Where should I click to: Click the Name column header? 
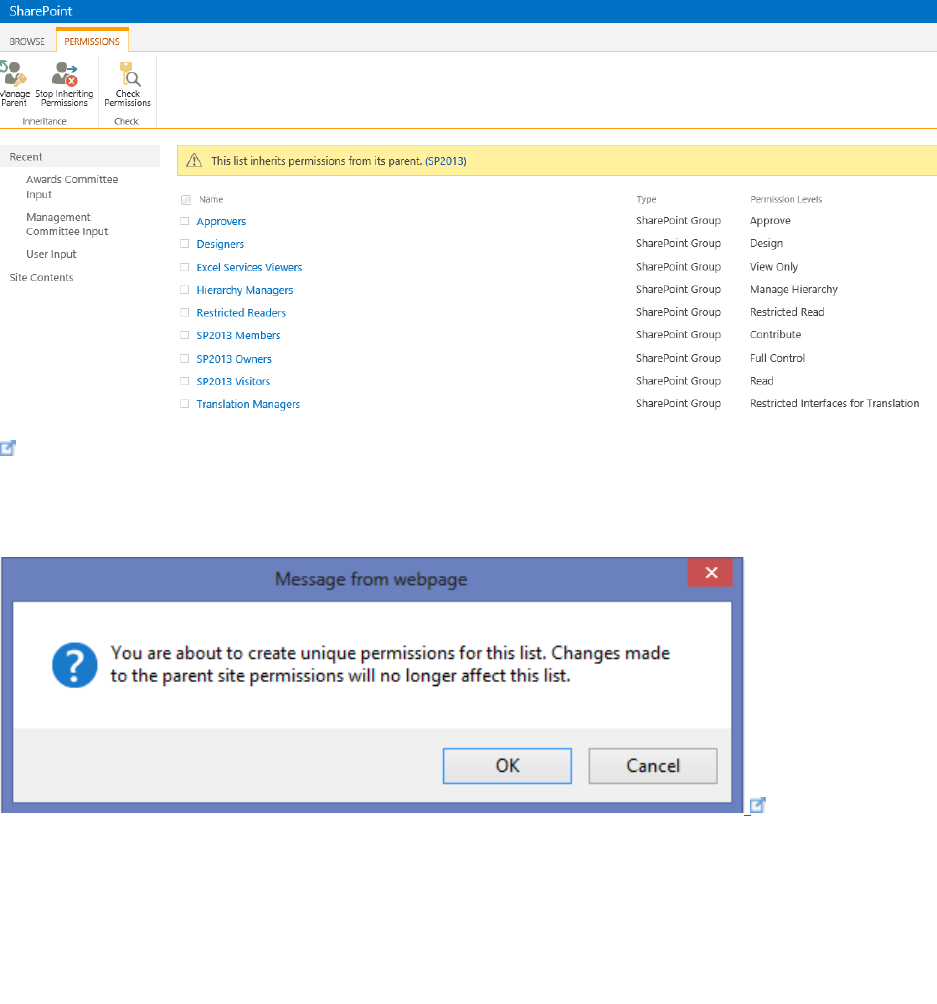pyautogui.click(x=211, y=200)
